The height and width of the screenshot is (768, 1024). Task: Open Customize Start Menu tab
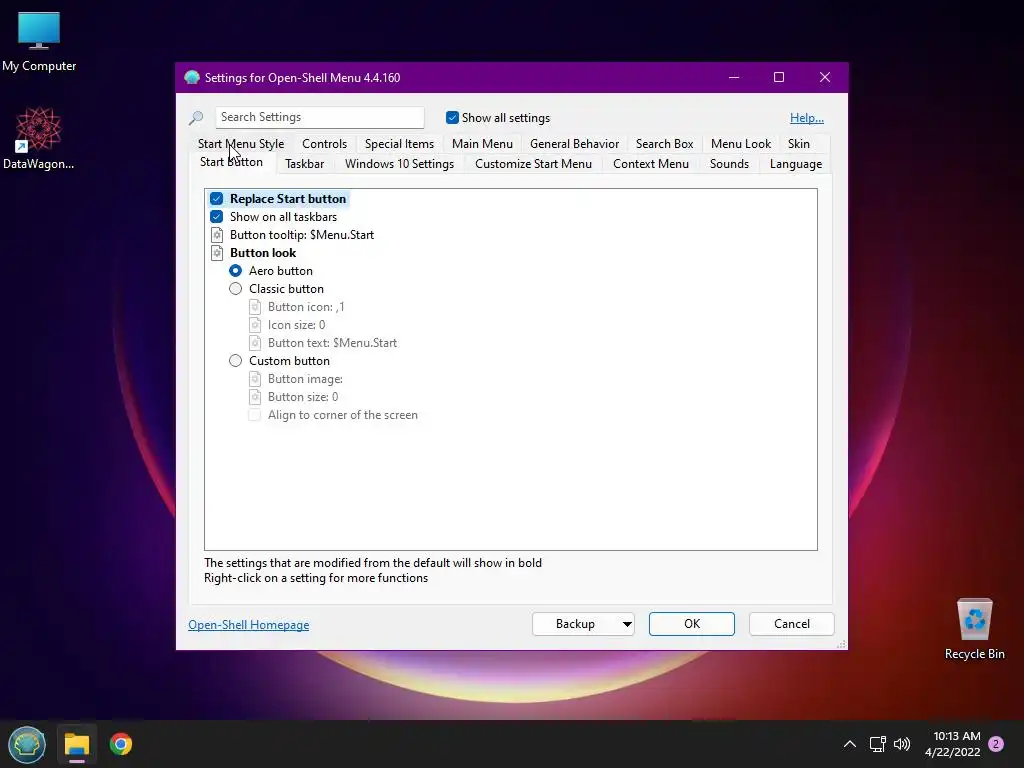coord(533,164)
